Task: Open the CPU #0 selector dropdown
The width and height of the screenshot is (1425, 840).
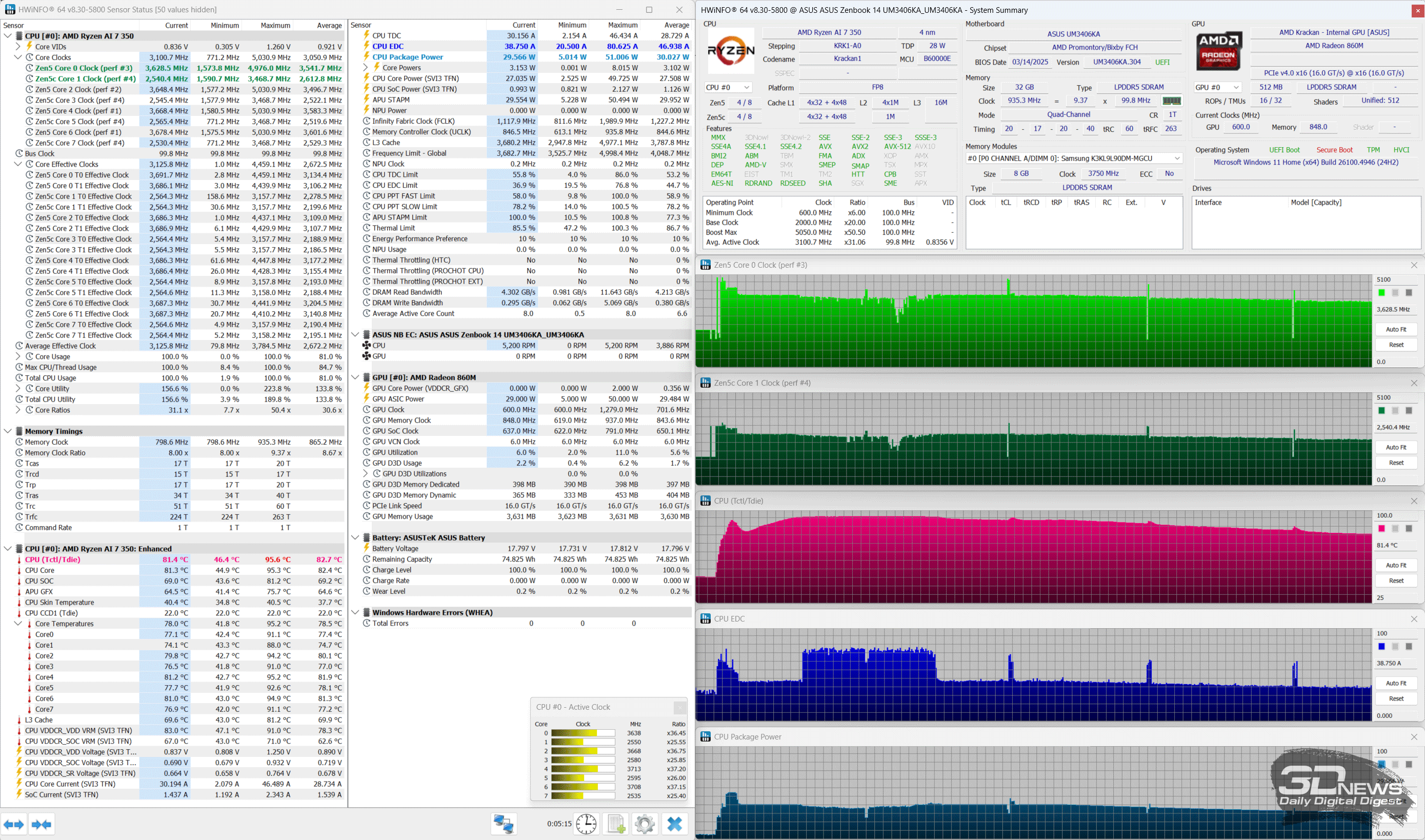Action: pos(728,87)
